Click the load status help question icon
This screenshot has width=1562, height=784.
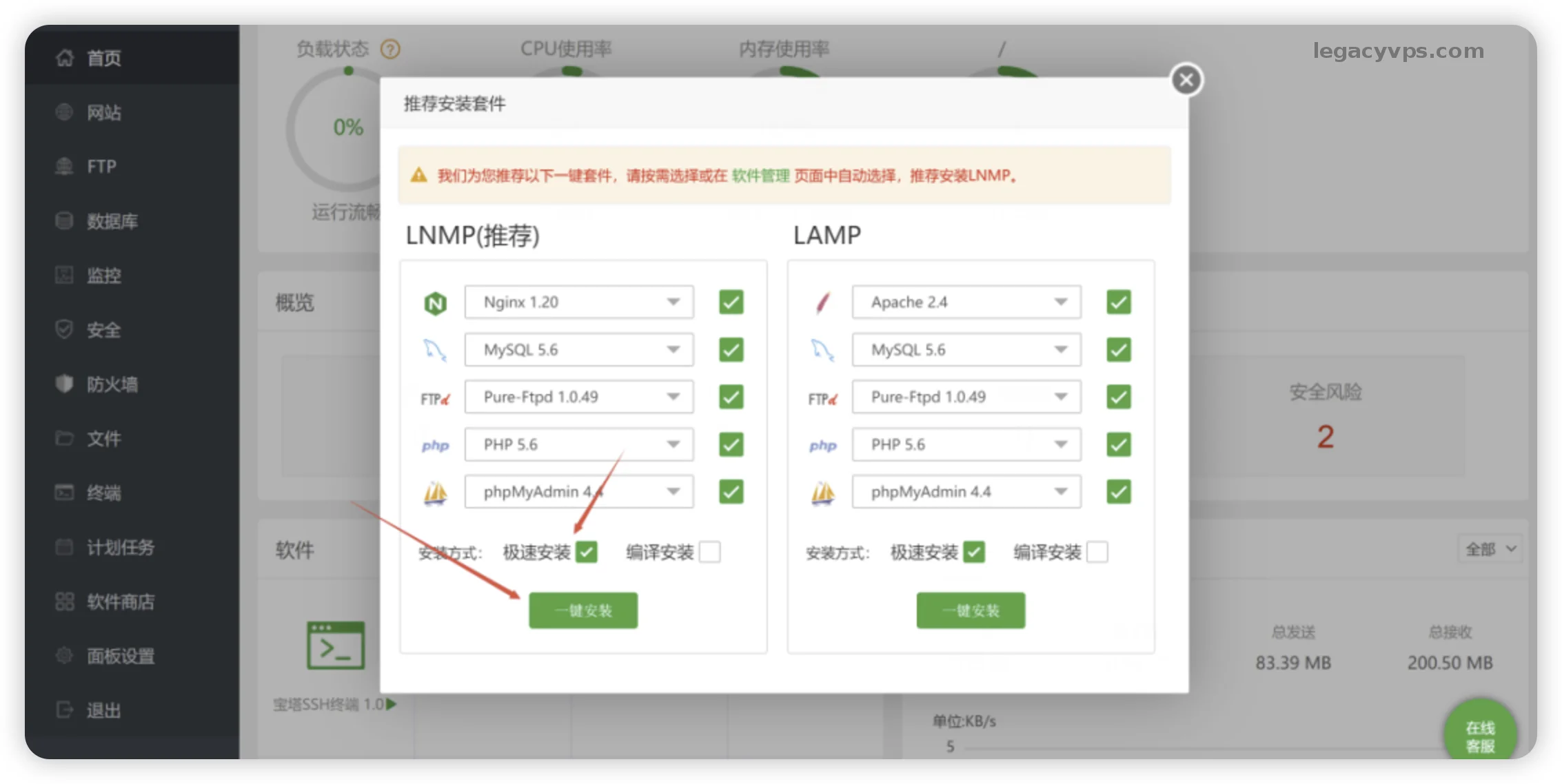390,50
